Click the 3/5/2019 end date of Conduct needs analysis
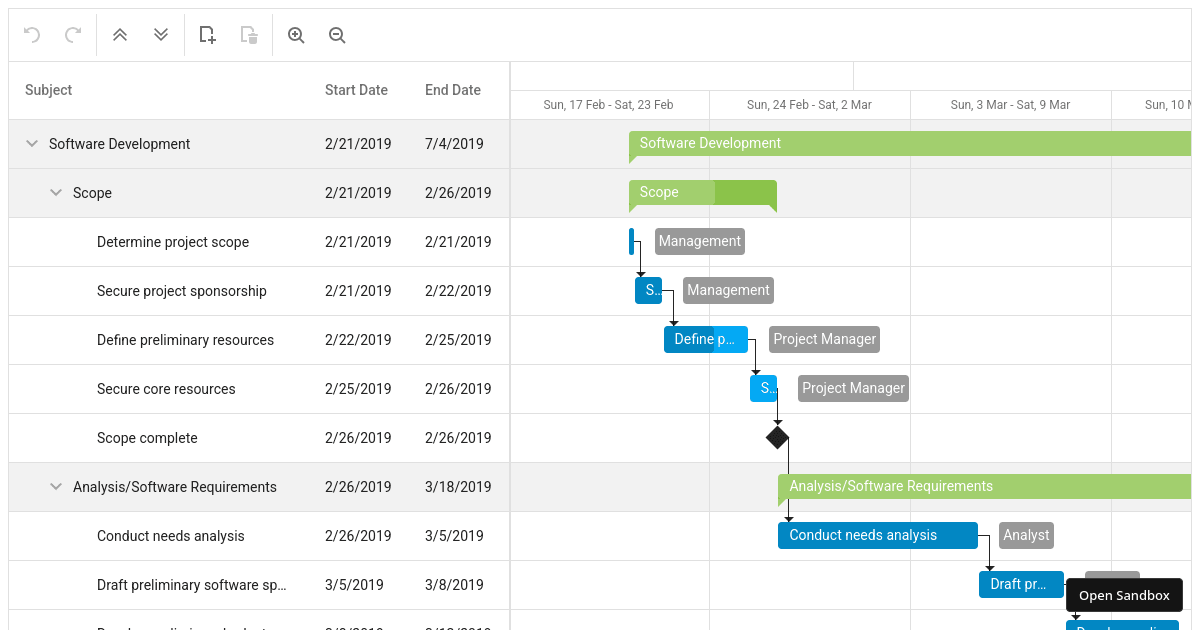 pos(454,536)
